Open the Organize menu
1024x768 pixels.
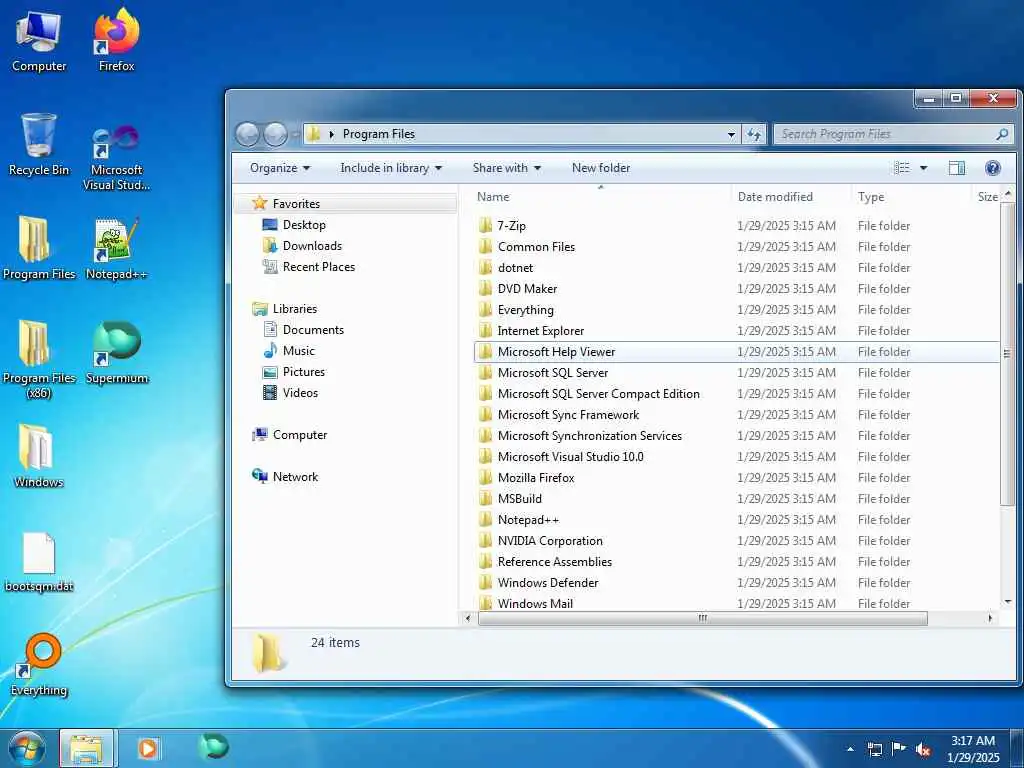(280, 168)
